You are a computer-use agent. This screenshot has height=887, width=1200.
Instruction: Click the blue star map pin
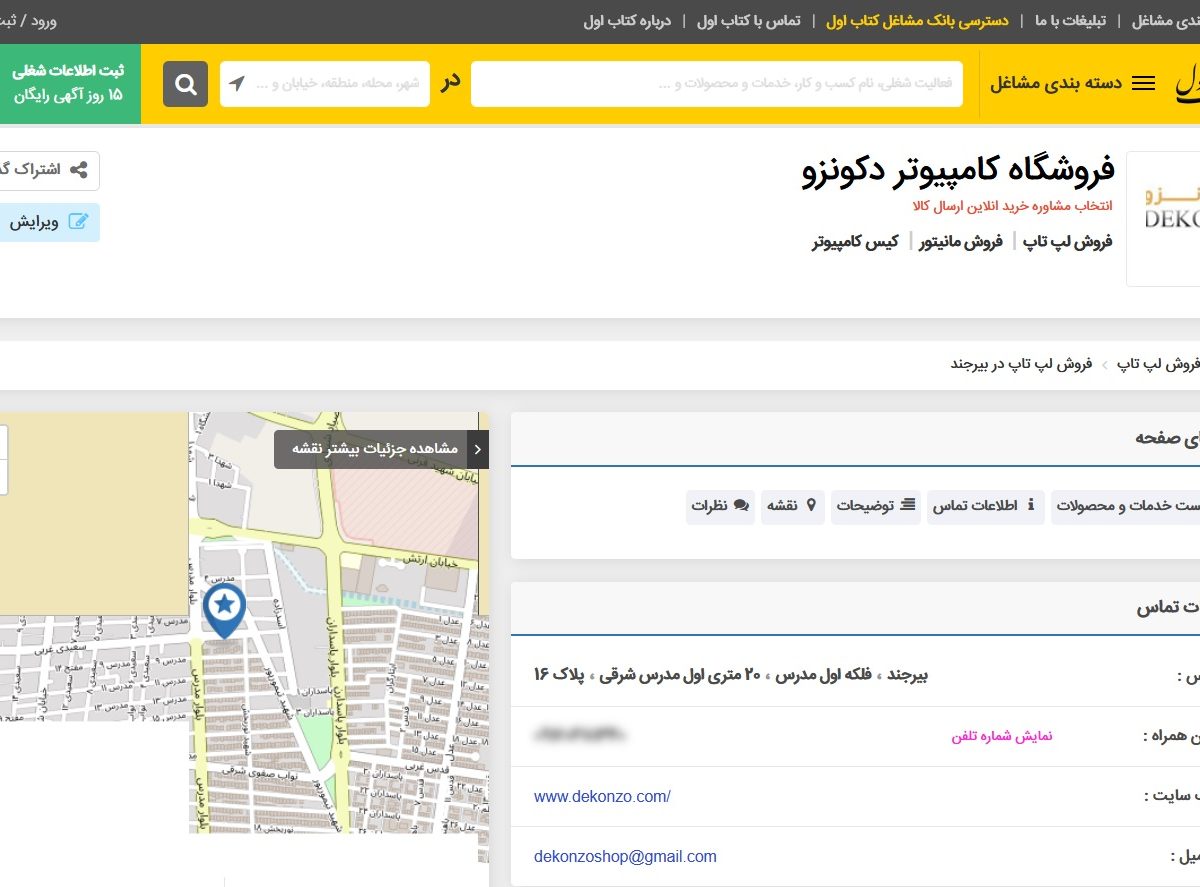click(x=225, y=611)
